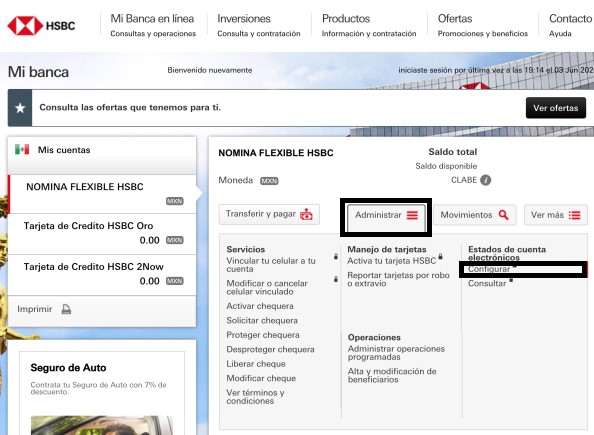Select NOMINA FLEXIBLE HSBC account
This screenshot has width=594, height=435.
(x=102, y=194)
